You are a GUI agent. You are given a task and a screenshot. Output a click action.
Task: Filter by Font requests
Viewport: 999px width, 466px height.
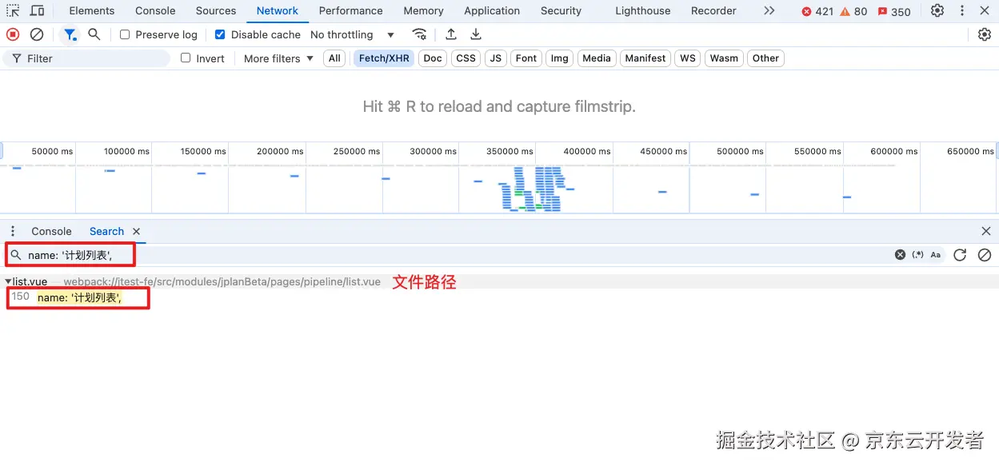(x=526, y=59)
